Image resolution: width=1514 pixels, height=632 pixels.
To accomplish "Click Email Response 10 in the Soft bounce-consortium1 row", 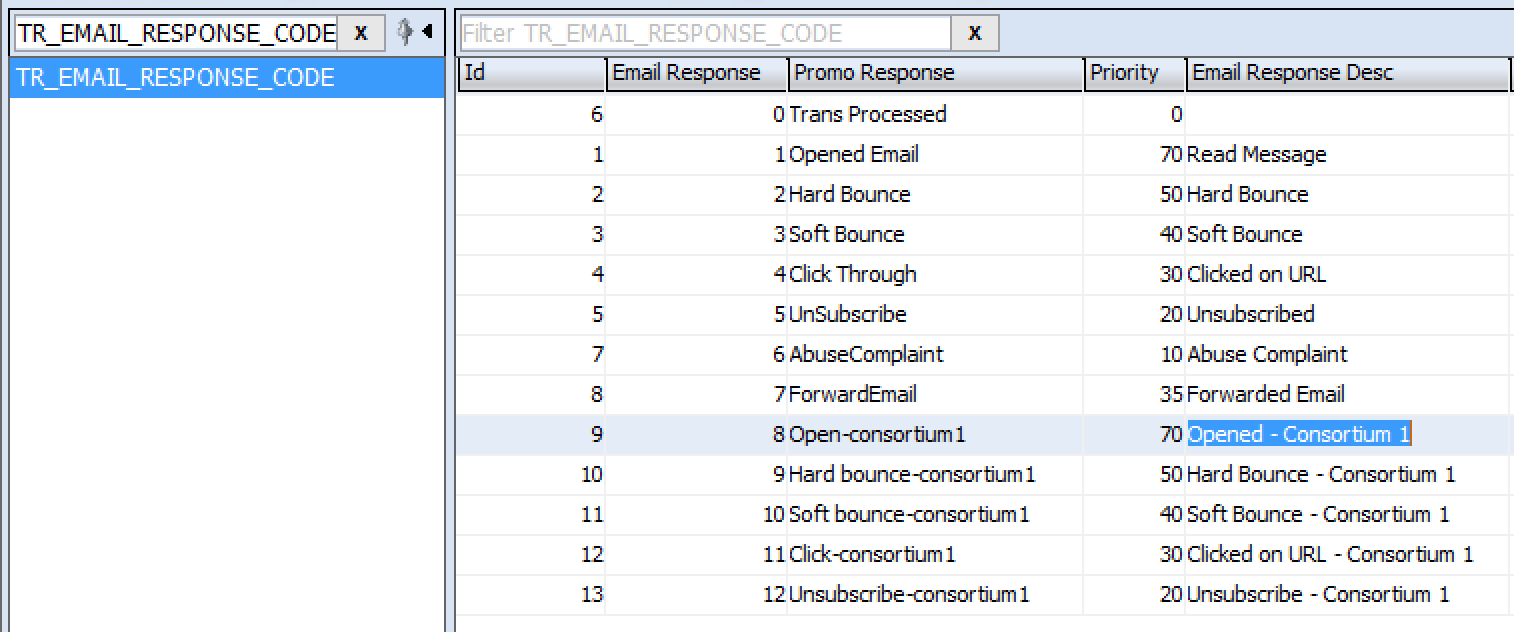I will click(696, 515).
